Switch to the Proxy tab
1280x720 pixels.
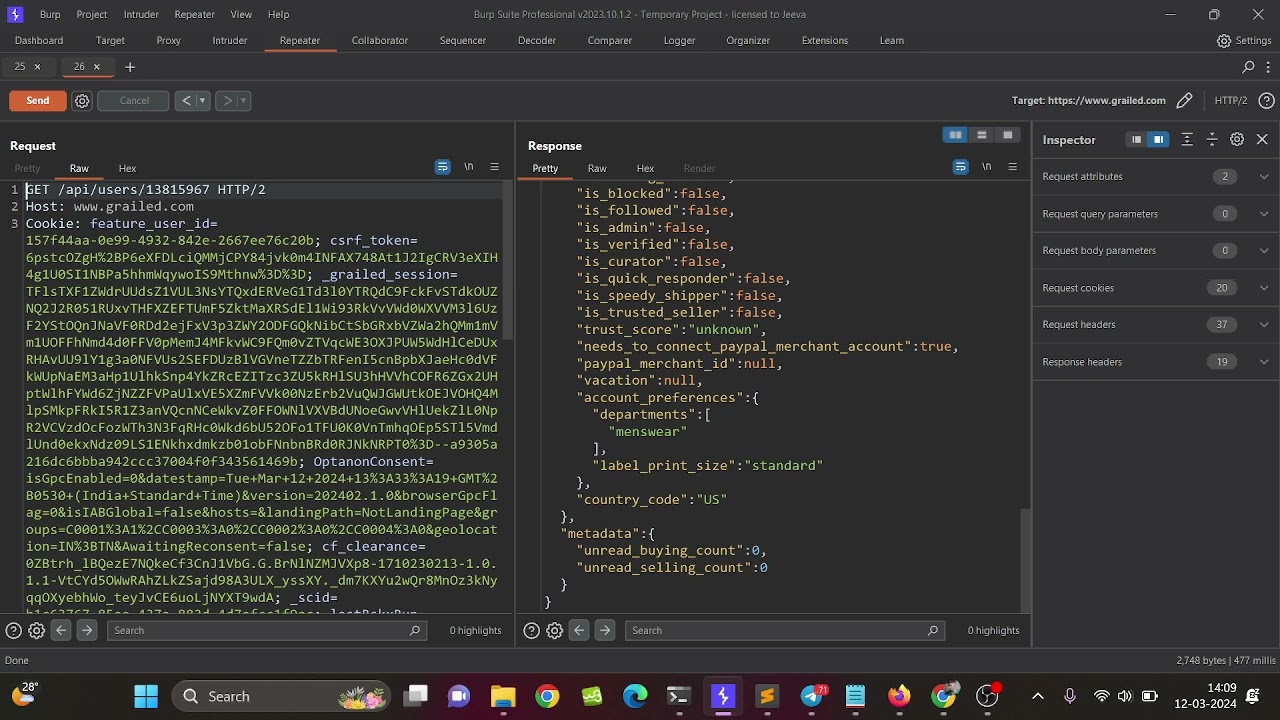(168, 40)
